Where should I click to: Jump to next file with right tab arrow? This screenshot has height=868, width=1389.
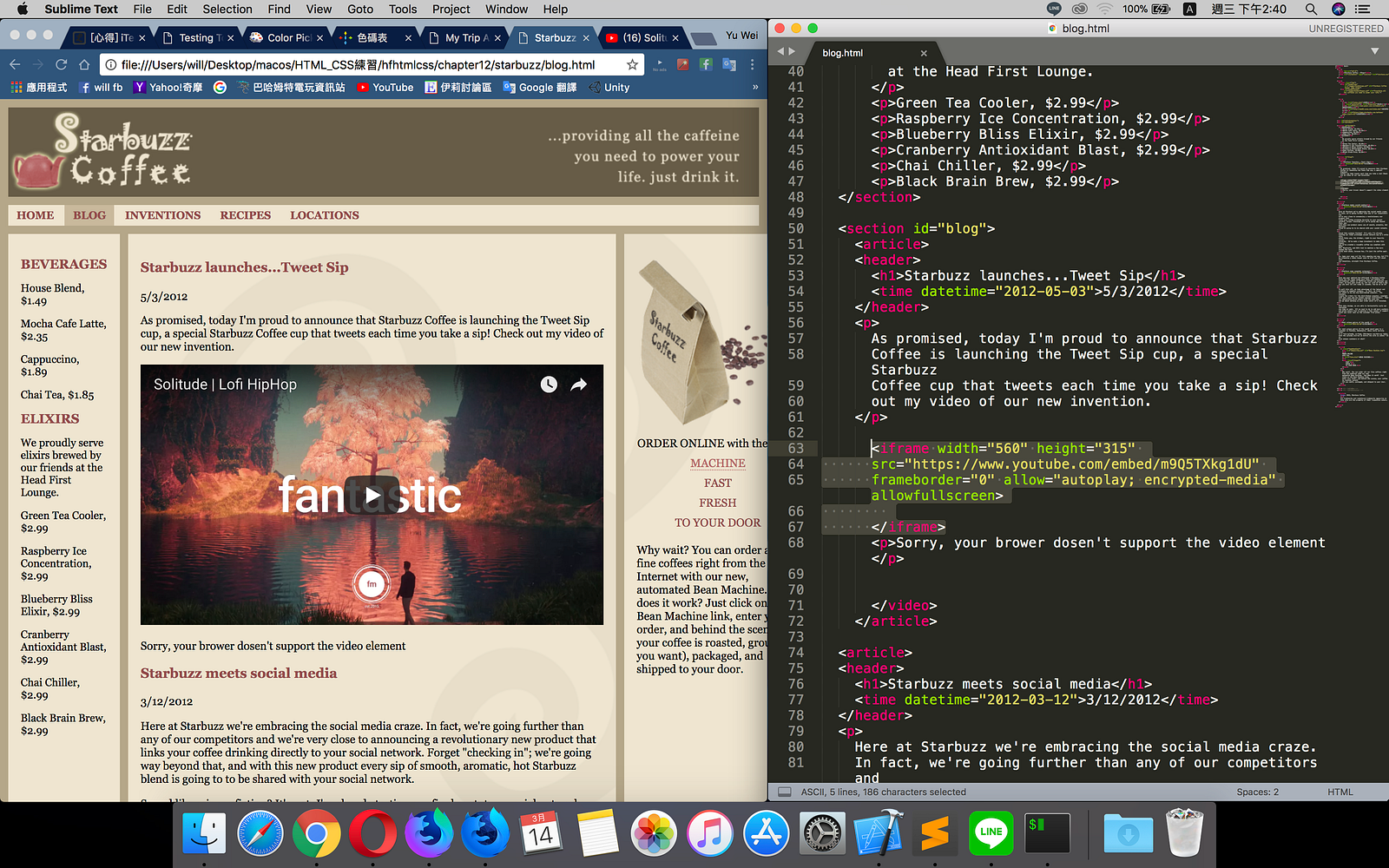(x=791, y=52)
